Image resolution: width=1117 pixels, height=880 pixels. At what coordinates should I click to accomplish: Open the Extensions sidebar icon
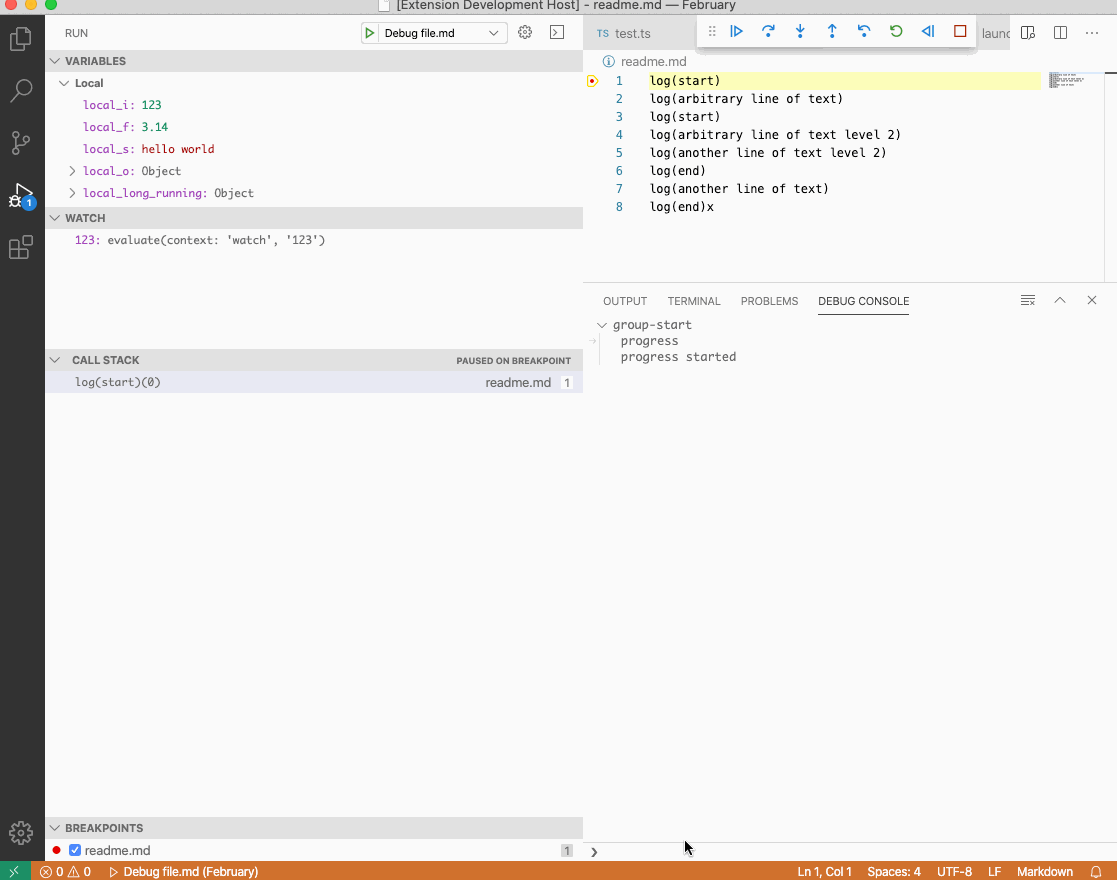pyautogui.click(x=22, y=247)
